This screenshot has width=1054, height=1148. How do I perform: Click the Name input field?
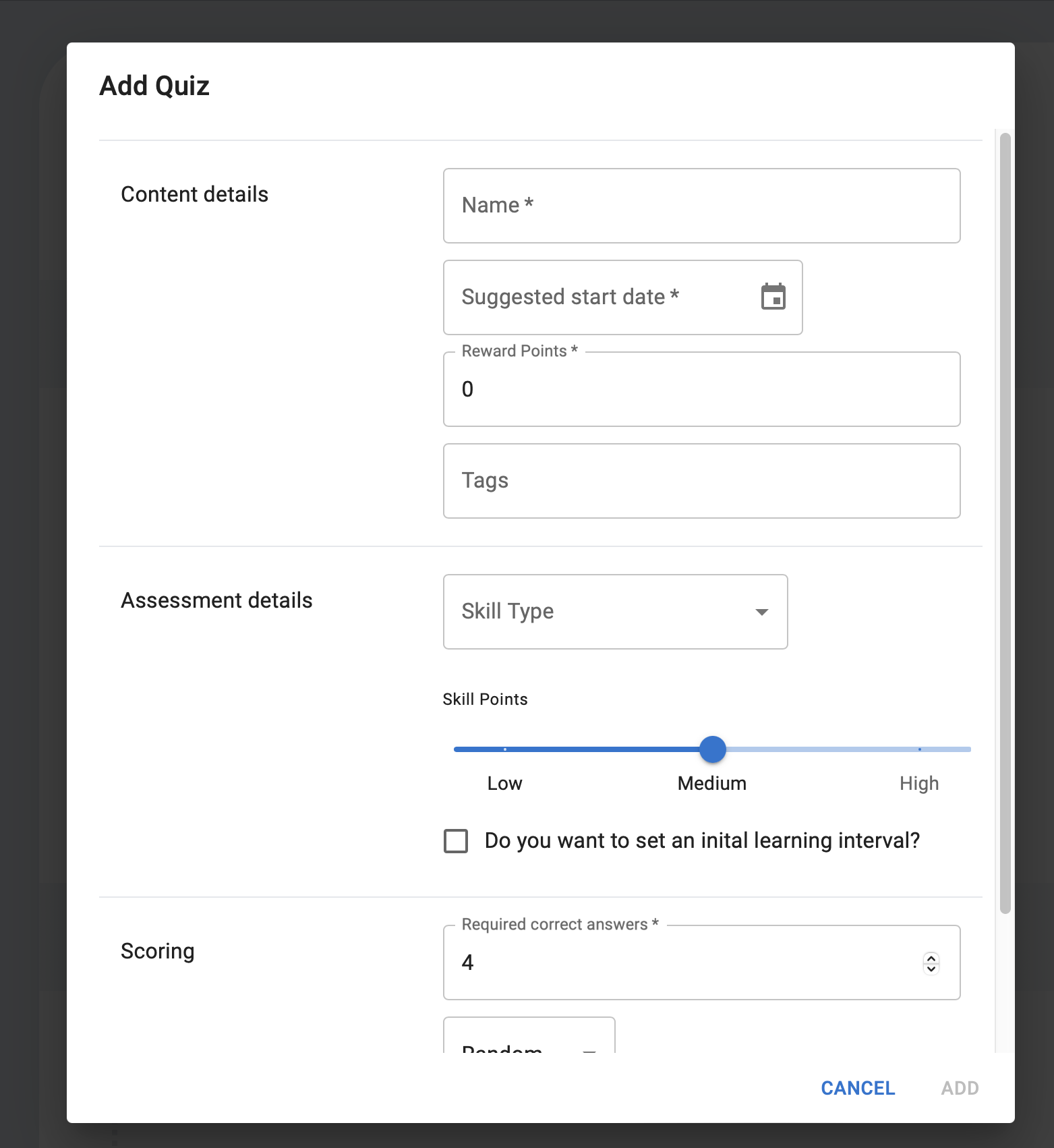coord(701,206)
